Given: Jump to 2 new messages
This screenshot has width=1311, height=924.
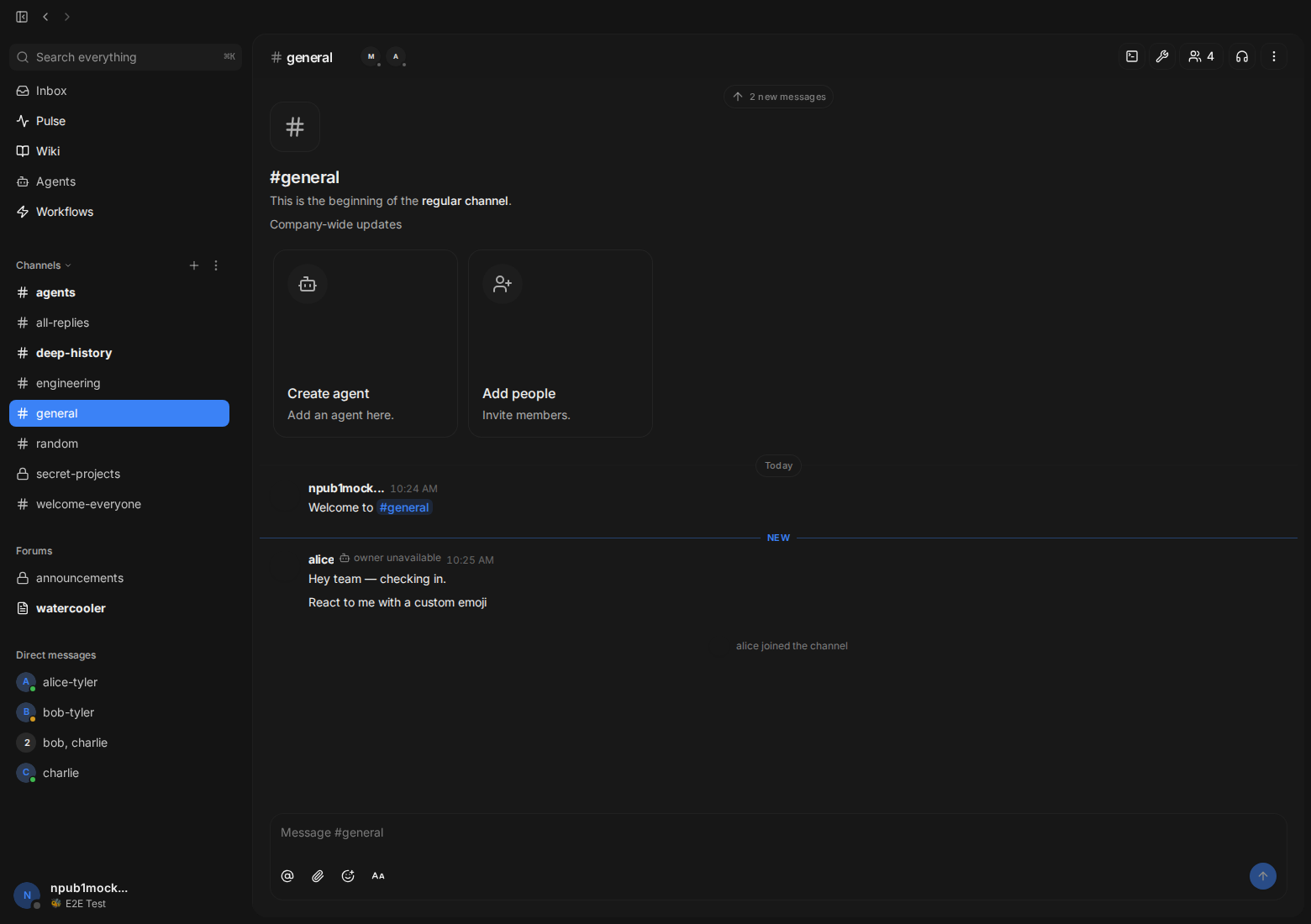Looking at the screenshot, I should coord(778,97).
